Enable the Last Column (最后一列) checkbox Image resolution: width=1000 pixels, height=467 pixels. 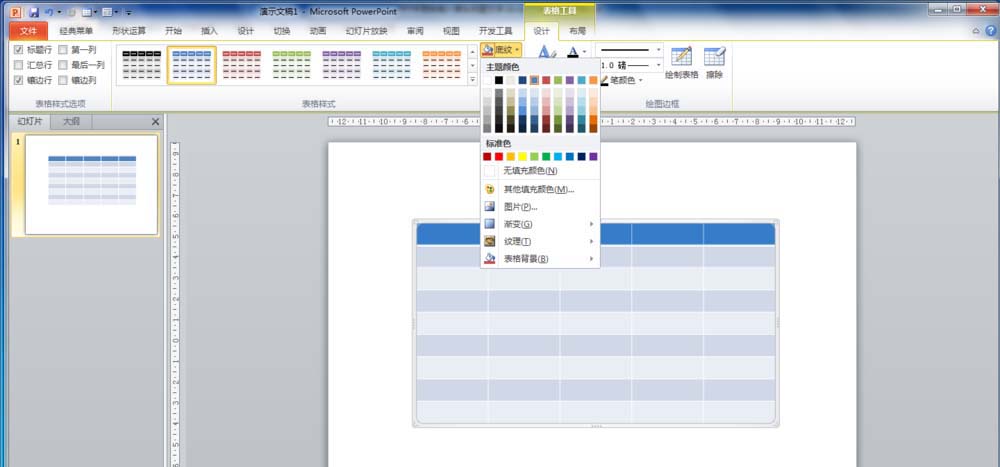pyautogui.click(x=62, y=64)
